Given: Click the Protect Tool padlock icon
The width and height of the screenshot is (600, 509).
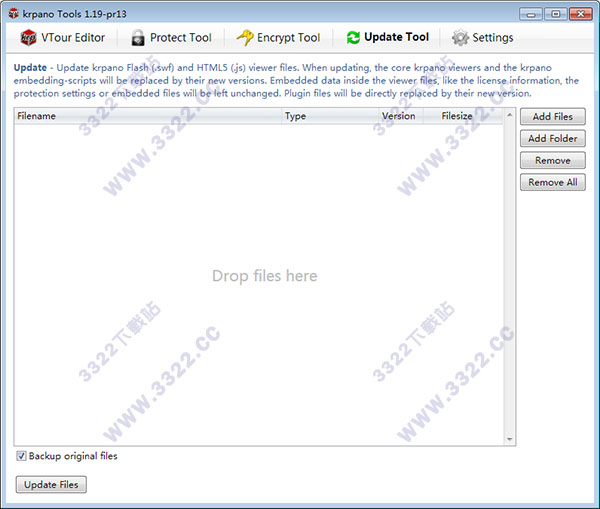Looking at the screenshot, I should click(x=138, y=38).
